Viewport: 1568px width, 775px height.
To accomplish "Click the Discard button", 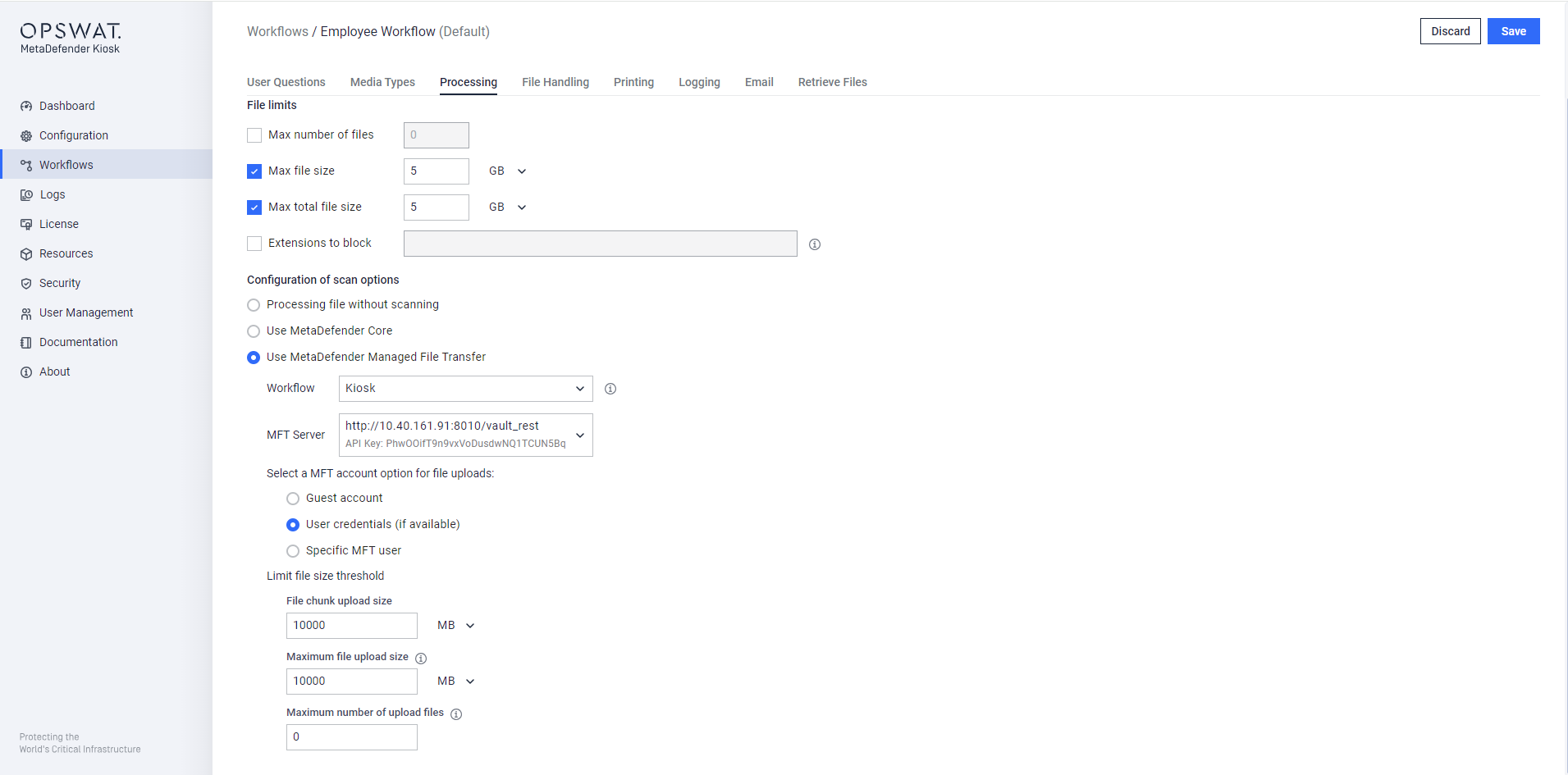I will tap(1451, 31).
